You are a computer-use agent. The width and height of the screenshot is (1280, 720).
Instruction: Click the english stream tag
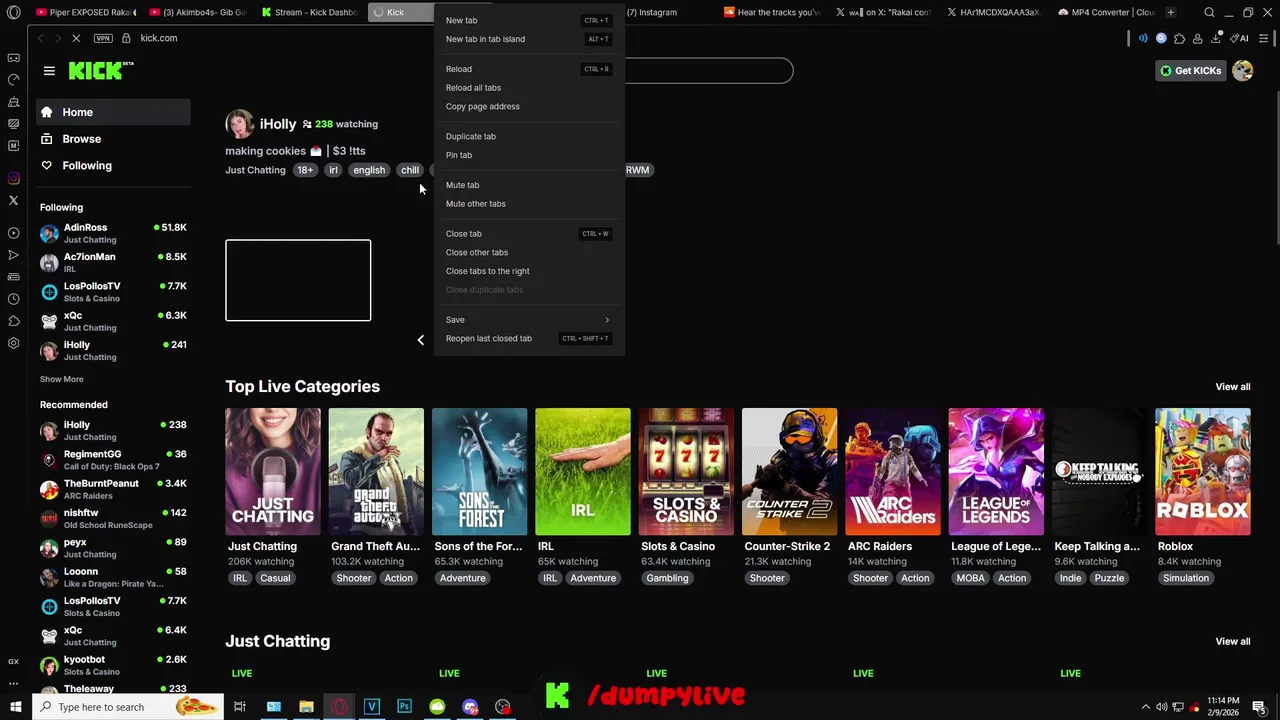click(369, 170)
